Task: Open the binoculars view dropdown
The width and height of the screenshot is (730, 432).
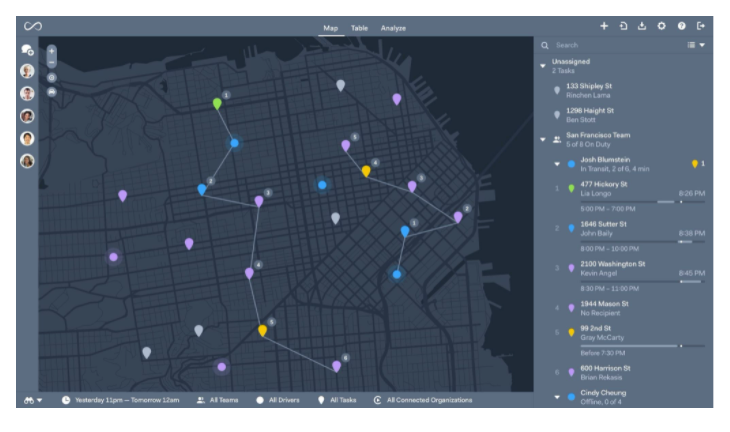Action: [x=33, y=400]
